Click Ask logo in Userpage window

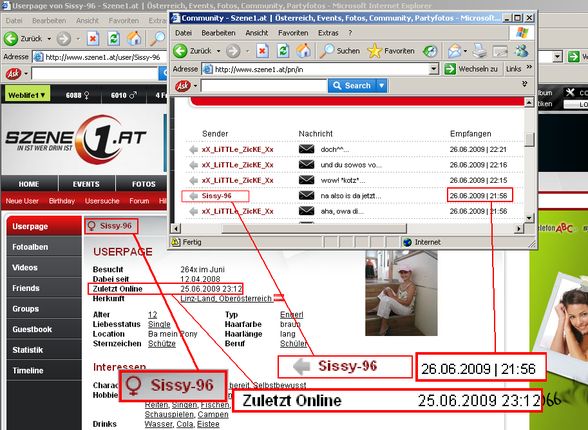pyautogui.click(x=13, y=74)
